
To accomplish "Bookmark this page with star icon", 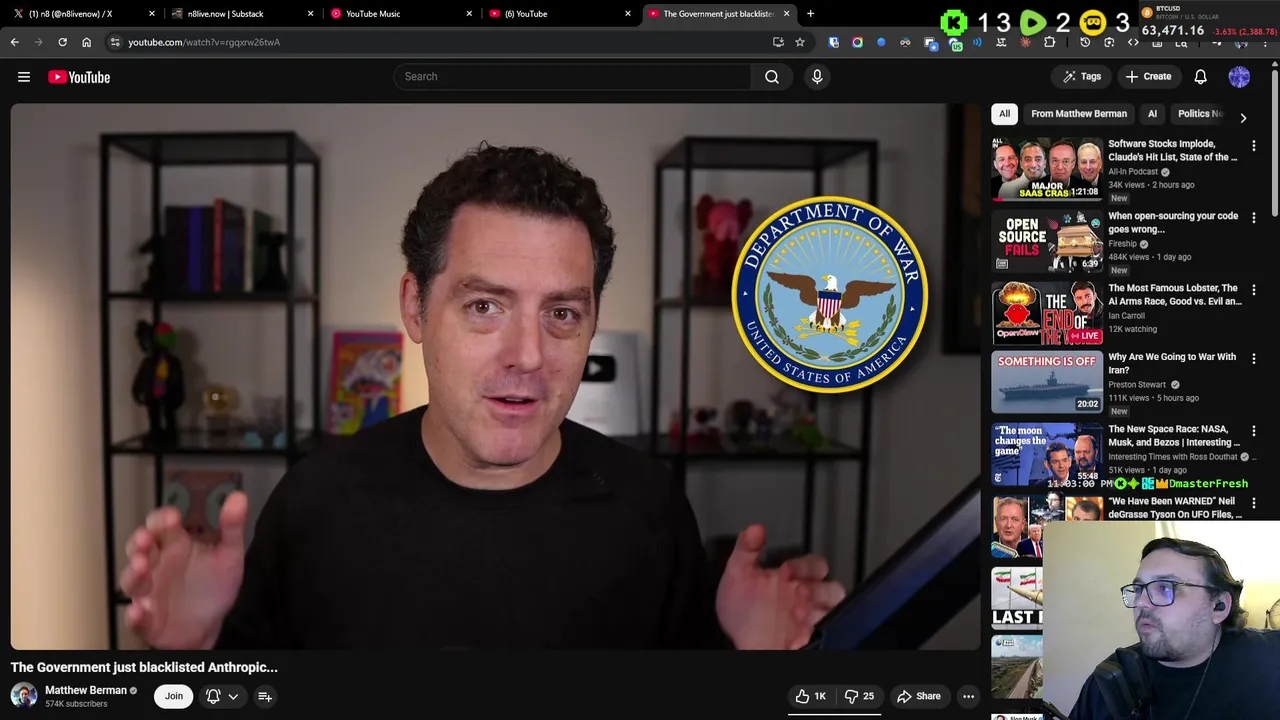I will tap(800, 42).
